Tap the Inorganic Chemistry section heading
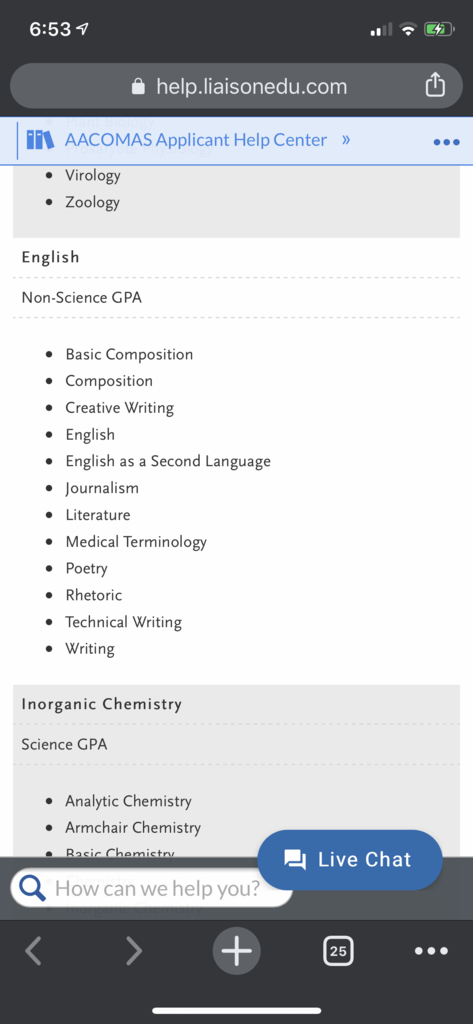 [102, 704]
